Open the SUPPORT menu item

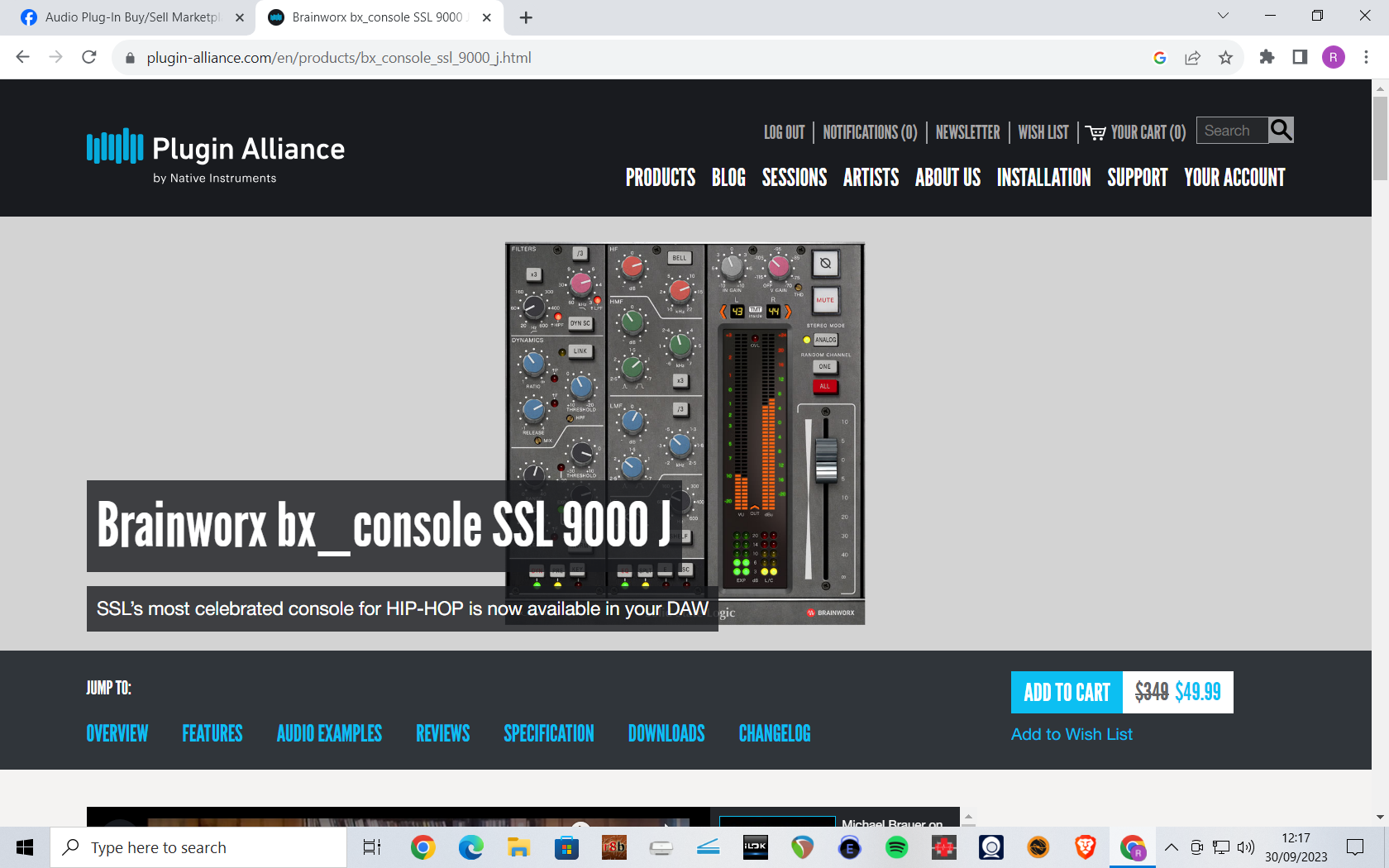pos(1138,178)
